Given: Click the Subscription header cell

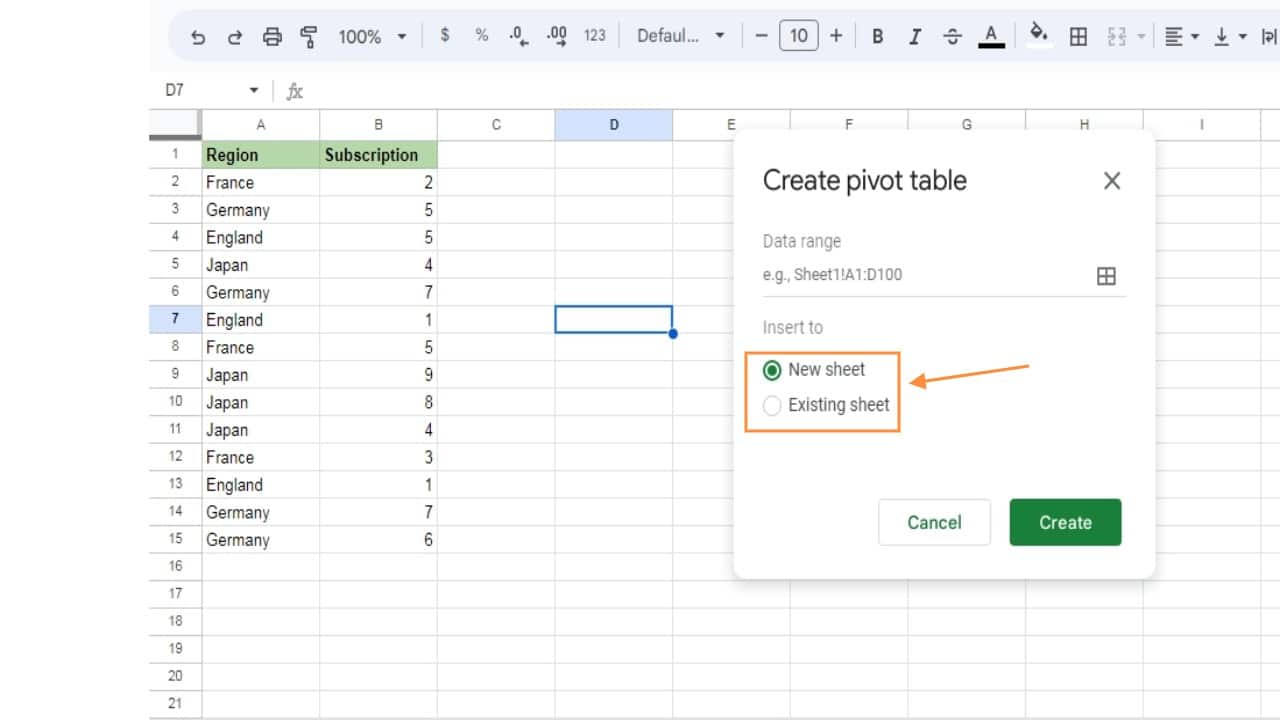Looking at the screenshot, I should 378,154.
